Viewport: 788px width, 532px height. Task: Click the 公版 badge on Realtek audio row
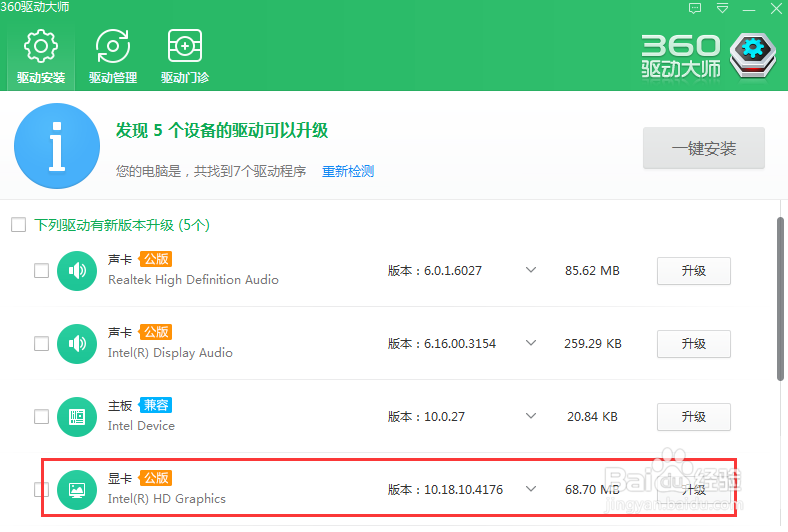(x=156, y=259)
